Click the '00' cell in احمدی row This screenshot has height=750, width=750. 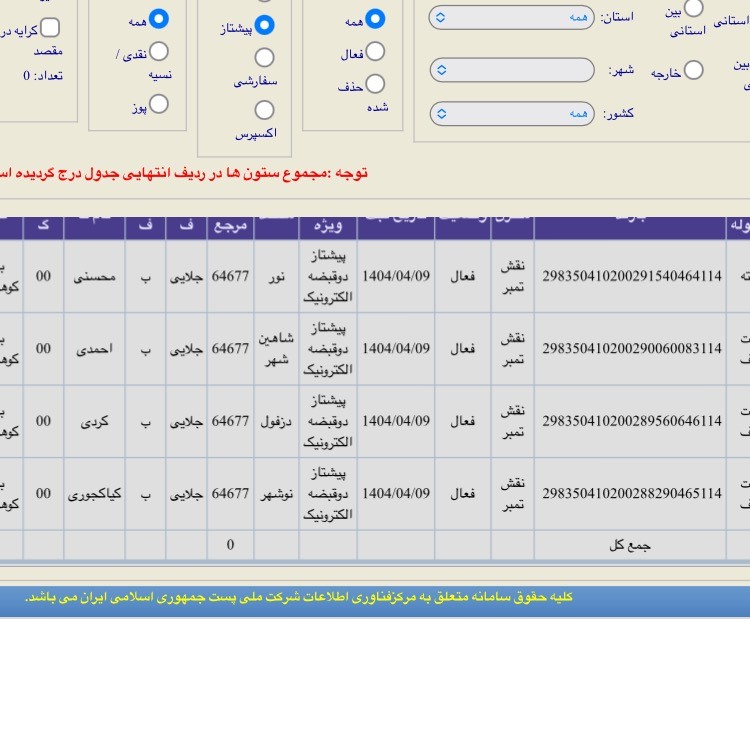pos(43,349)
